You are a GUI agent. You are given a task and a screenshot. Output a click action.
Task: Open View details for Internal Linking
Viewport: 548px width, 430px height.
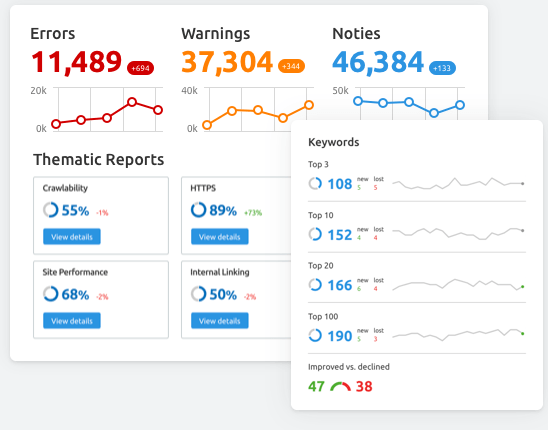click(x=219, y=321)
